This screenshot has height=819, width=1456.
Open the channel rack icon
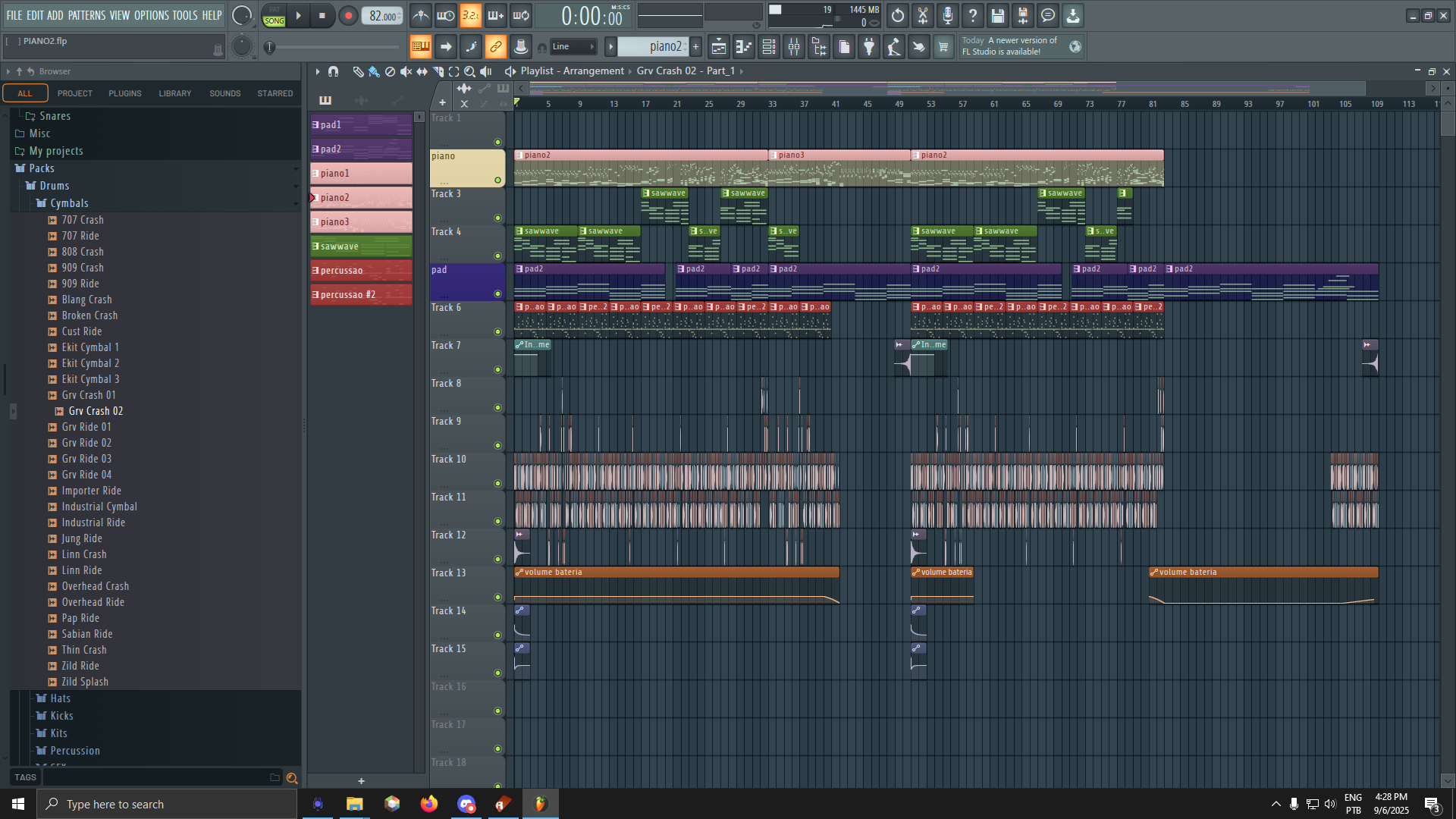click(x=769, y=47)
